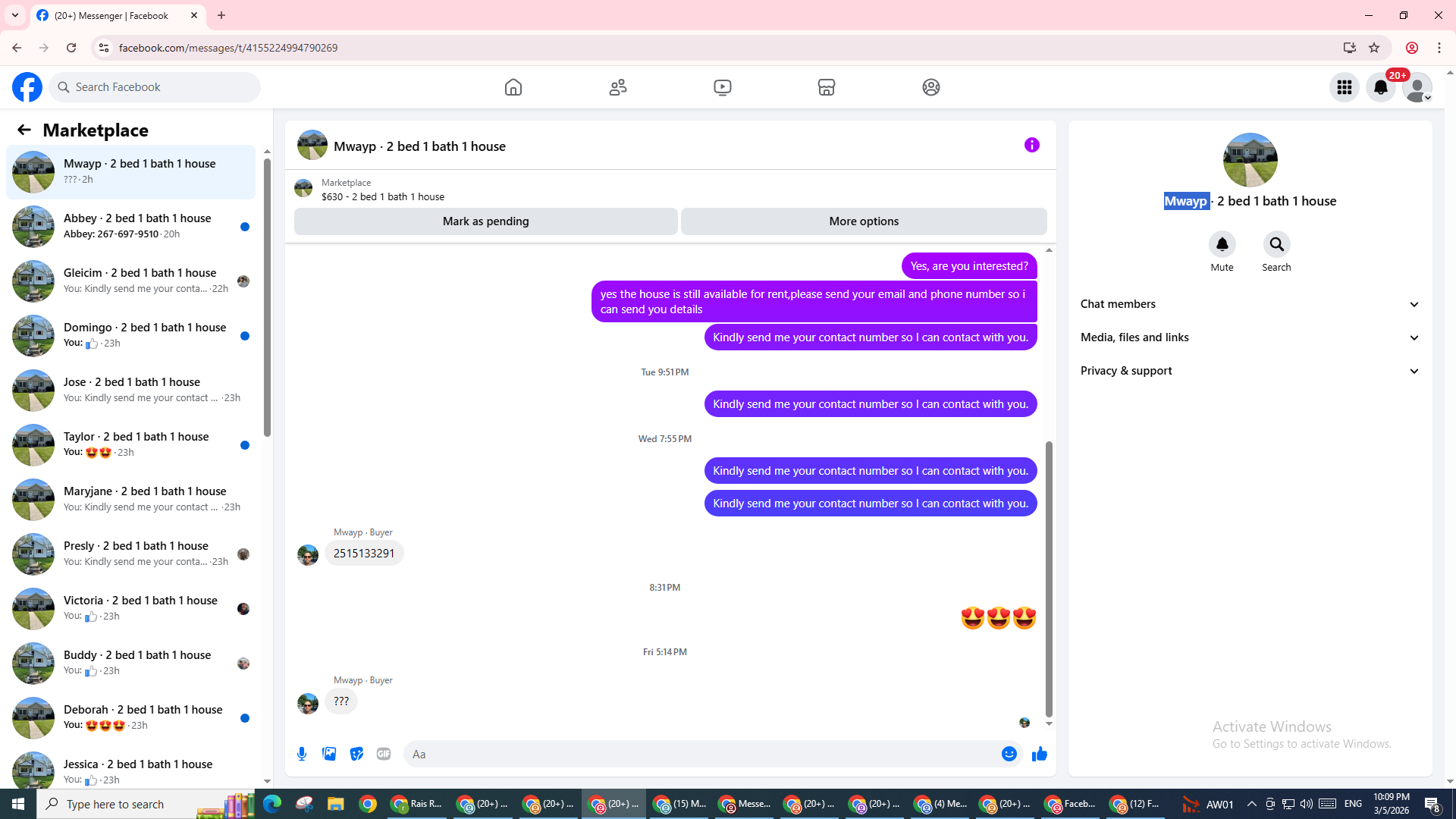1456x819 pixels.
Task: Open the Abbey 2 bed 1 bath conversation
Action: tap(136, 226)
